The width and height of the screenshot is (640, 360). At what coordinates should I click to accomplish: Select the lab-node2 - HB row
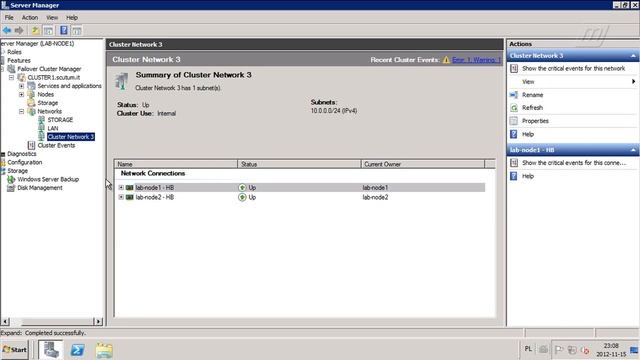click(x=300, y=197)
